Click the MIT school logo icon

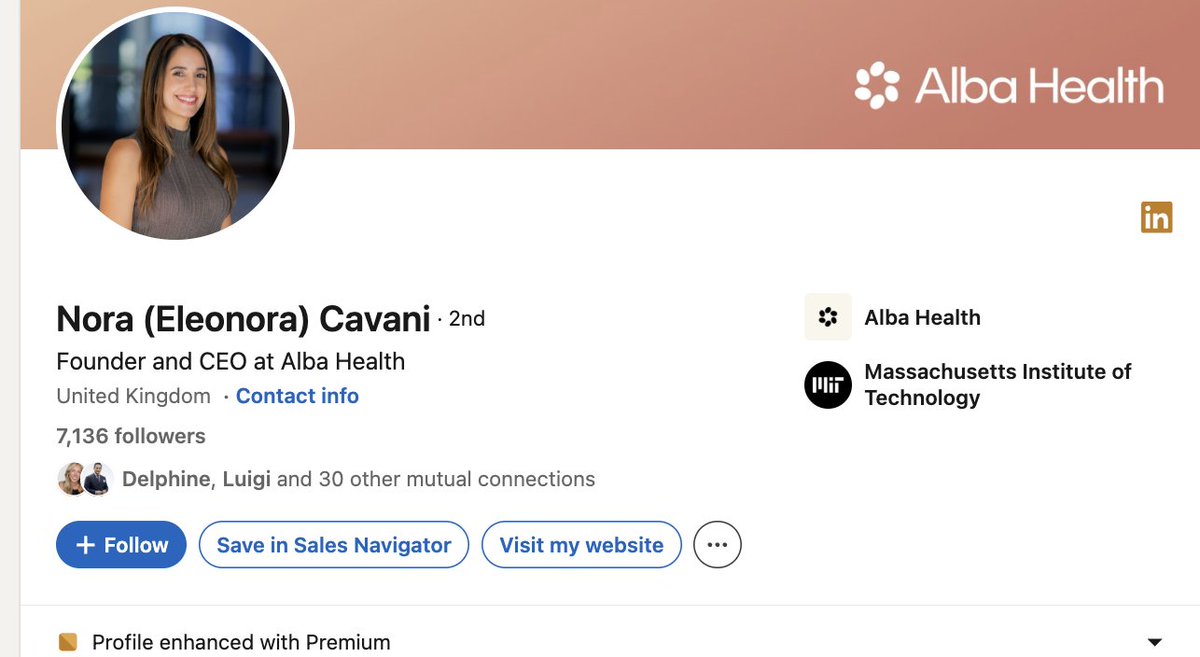828,385
